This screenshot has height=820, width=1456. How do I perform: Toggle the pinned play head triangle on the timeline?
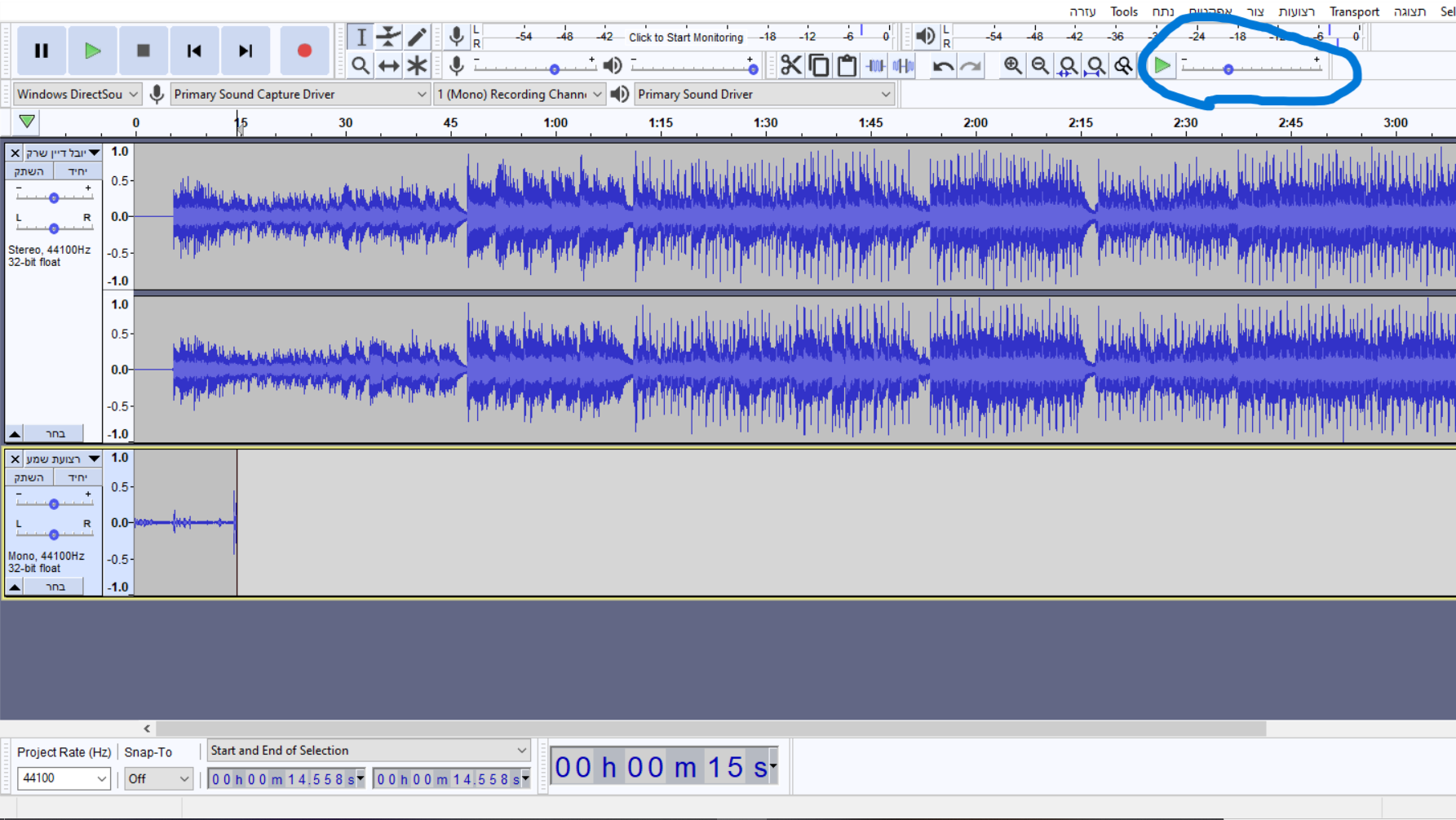click(27, 122)
